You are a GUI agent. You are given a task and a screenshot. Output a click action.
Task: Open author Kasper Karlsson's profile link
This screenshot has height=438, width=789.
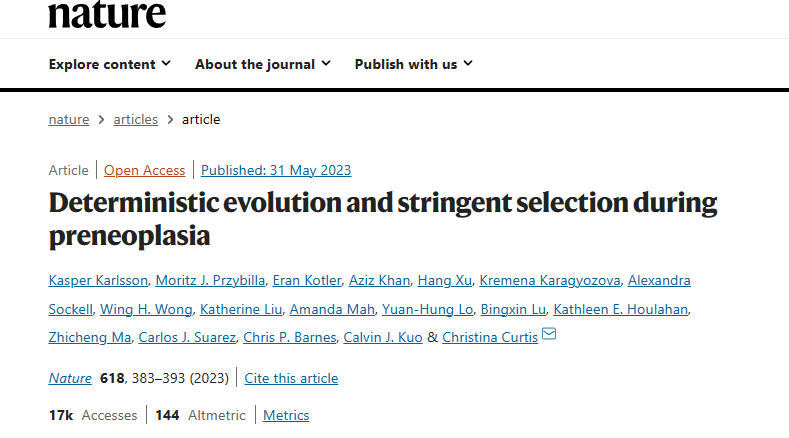[98, 280]
